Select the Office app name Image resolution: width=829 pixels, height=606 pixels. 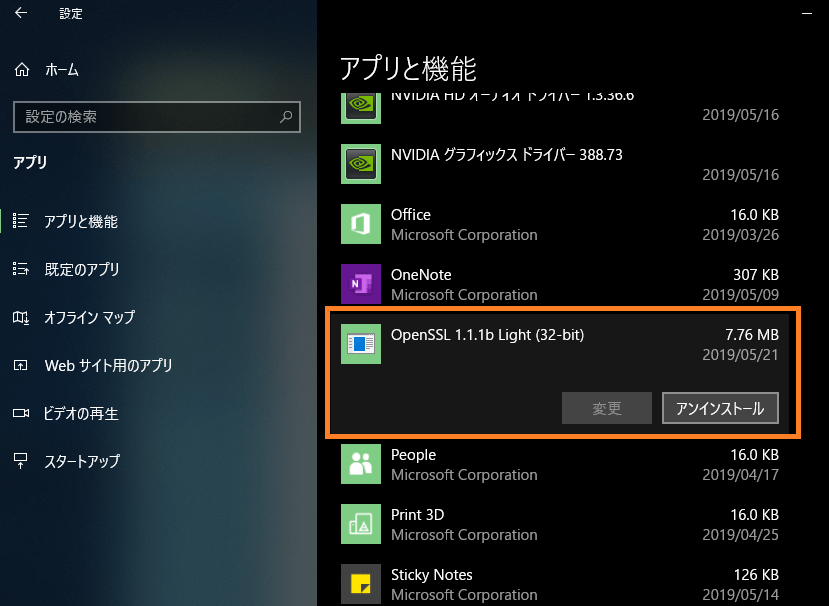click(411, 215)
